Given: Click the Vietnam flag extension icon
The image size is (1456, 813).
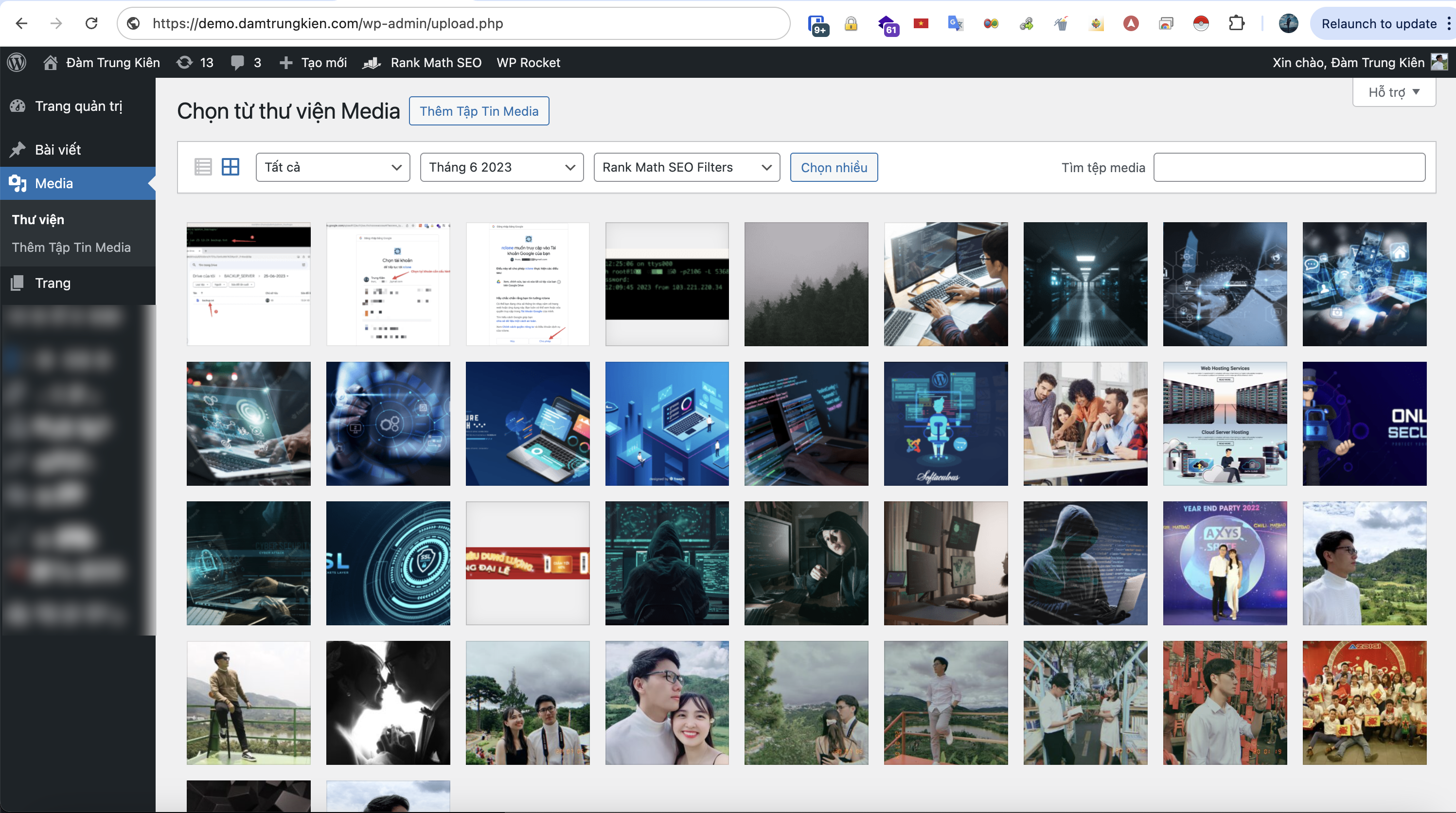Looking at the screenshot, I should [x=921, y=23].
